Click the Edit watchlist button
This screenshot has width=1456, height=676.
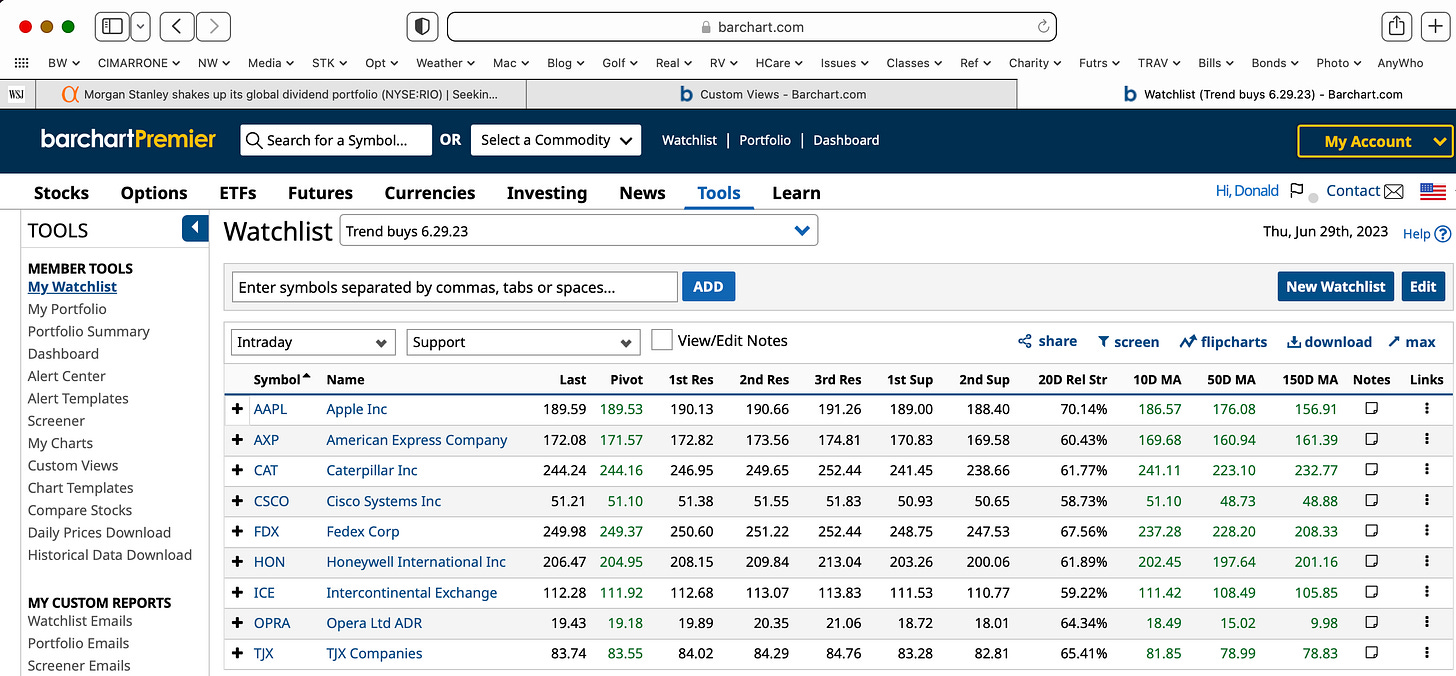[x=1423, y=286]
